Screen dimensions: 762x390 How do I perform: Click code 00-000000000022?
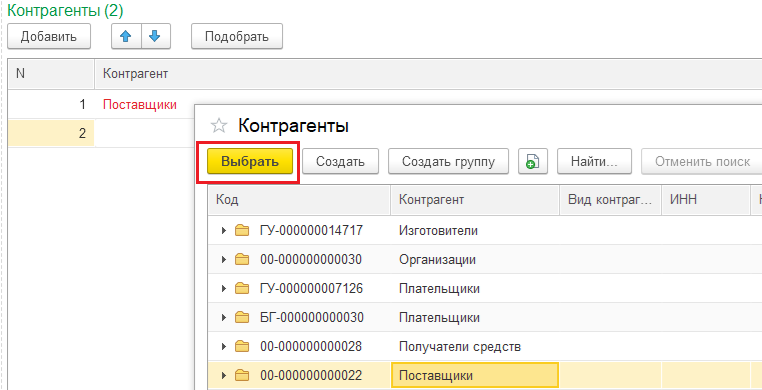click(311, 375)
